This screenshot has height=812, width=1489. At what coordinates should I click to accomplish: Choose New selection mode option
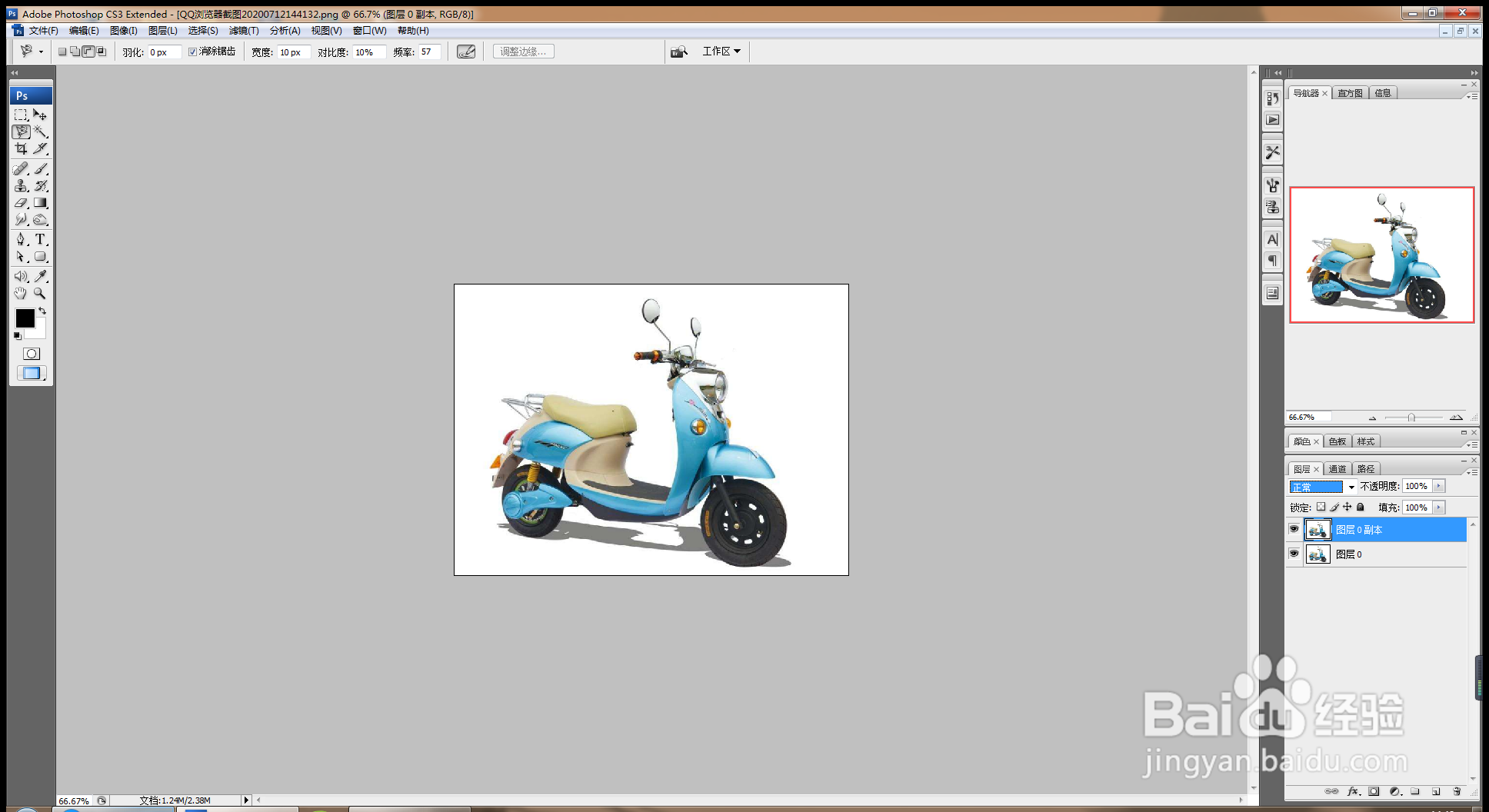[x=62, y=52]
